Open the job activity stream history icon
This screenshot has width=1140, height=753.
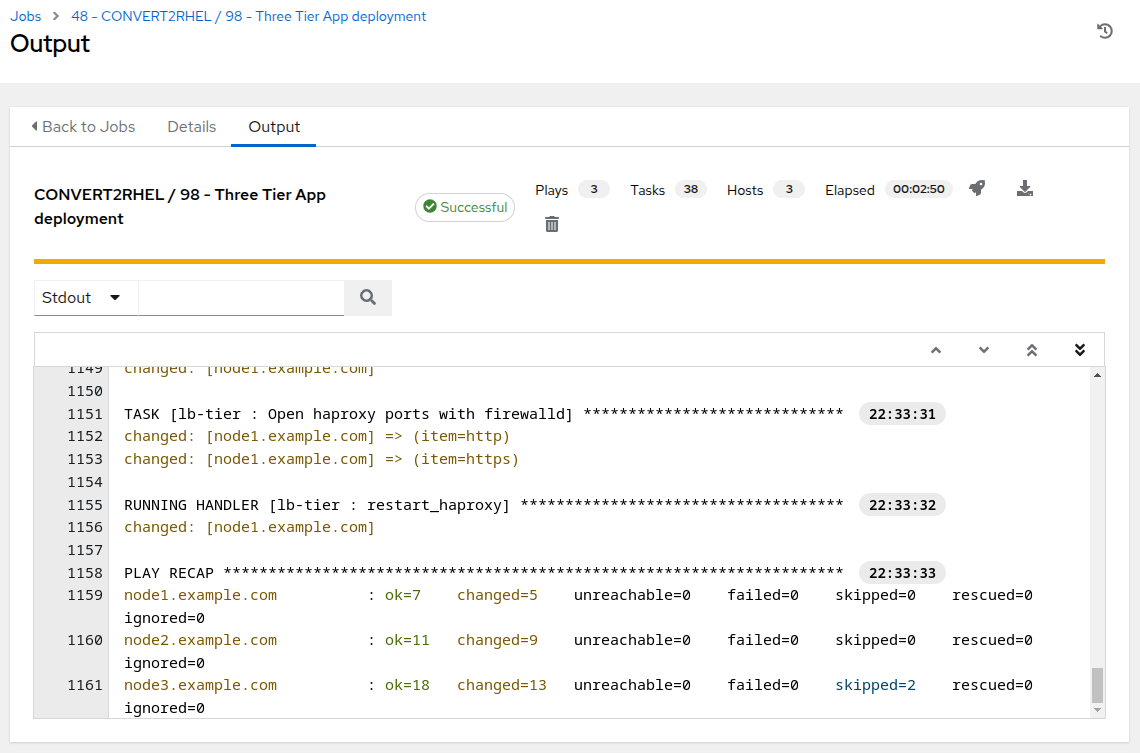tap(1104, 31)
